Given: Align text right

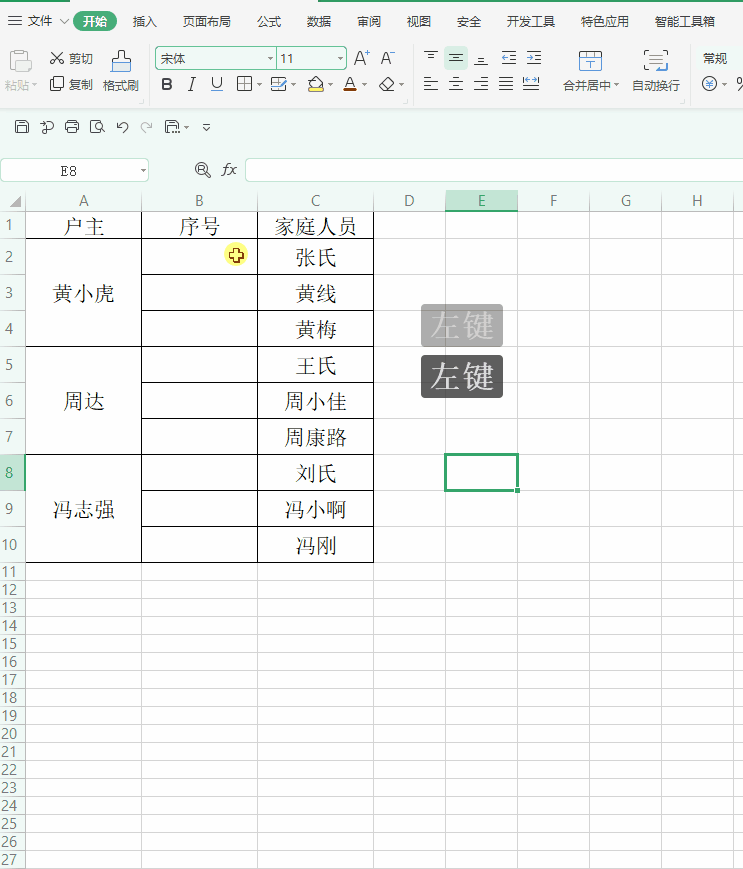Looking at the screenshot, I should [x=481, y=84].
